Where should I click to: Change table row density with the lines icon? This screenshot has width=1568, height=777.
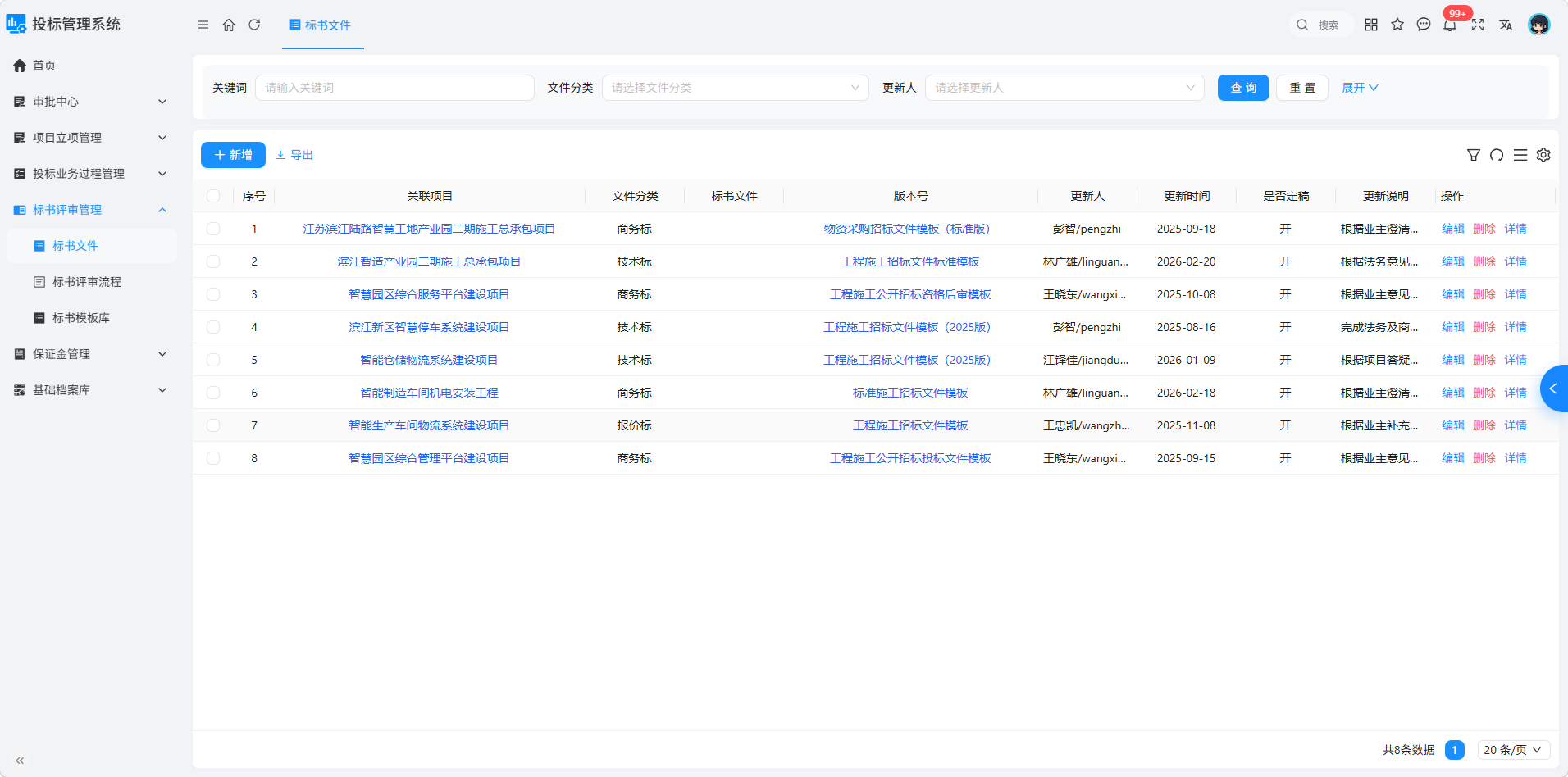point(1520,155)
